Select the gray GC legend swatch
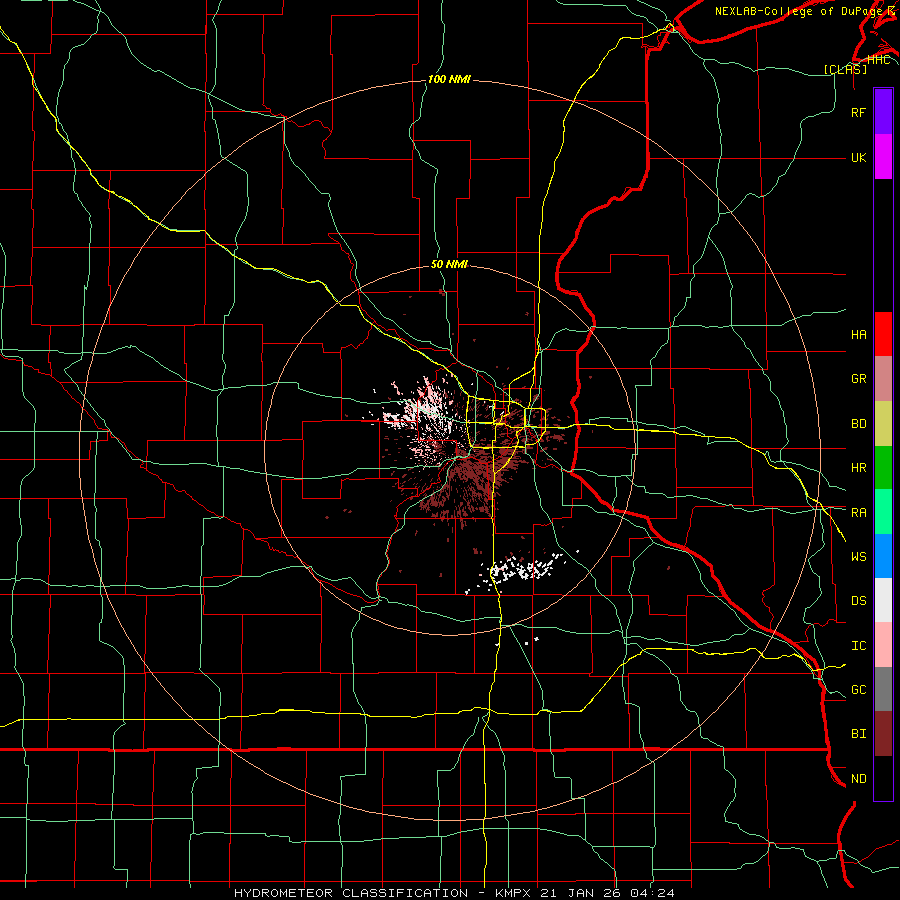The width and height of the screenshot is (900, 900). [x=883, y=689]
